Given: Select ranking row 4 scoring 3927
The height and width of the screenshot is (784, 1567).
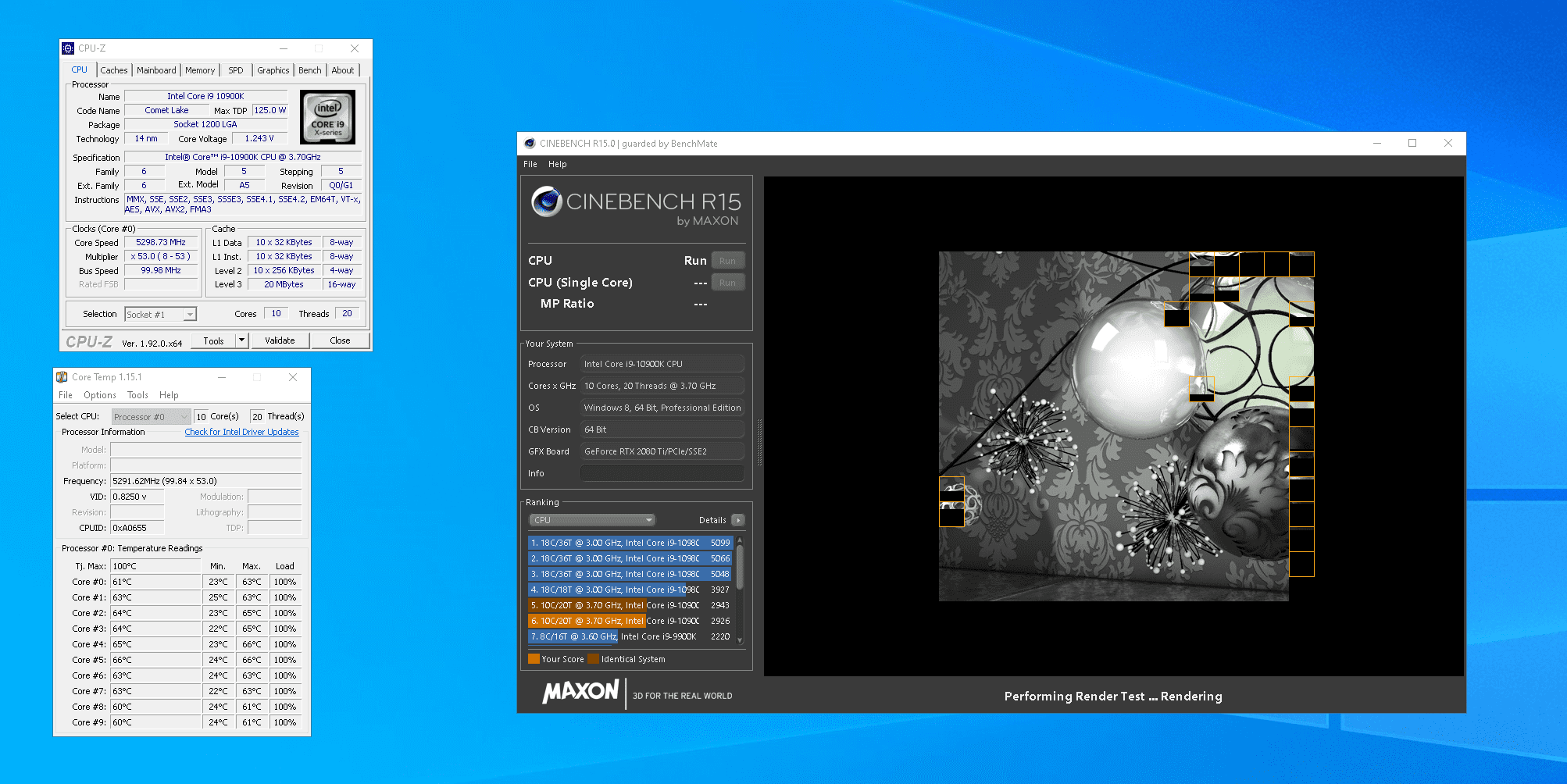Looking at the screenshot, I should click(x=630, y=590).
